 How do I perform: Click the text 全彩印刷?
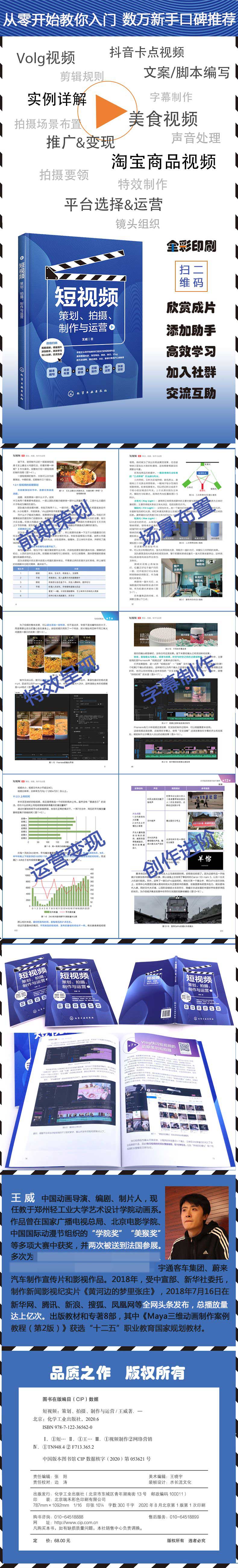pos(191,246)
